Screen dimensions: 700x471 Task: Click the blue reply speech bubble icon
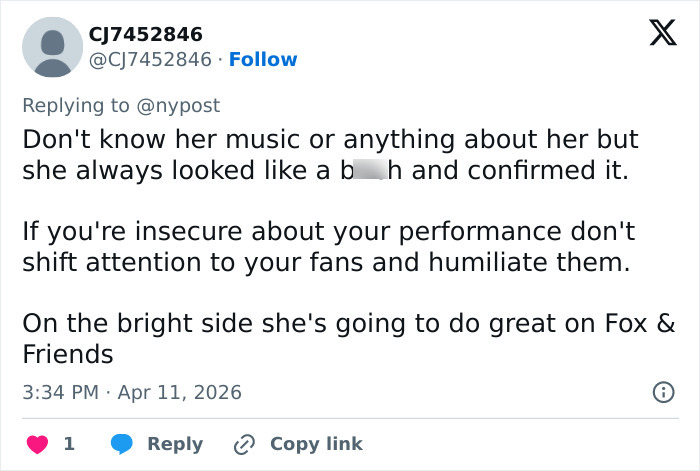pyautogui.click(x=121, y=443)
